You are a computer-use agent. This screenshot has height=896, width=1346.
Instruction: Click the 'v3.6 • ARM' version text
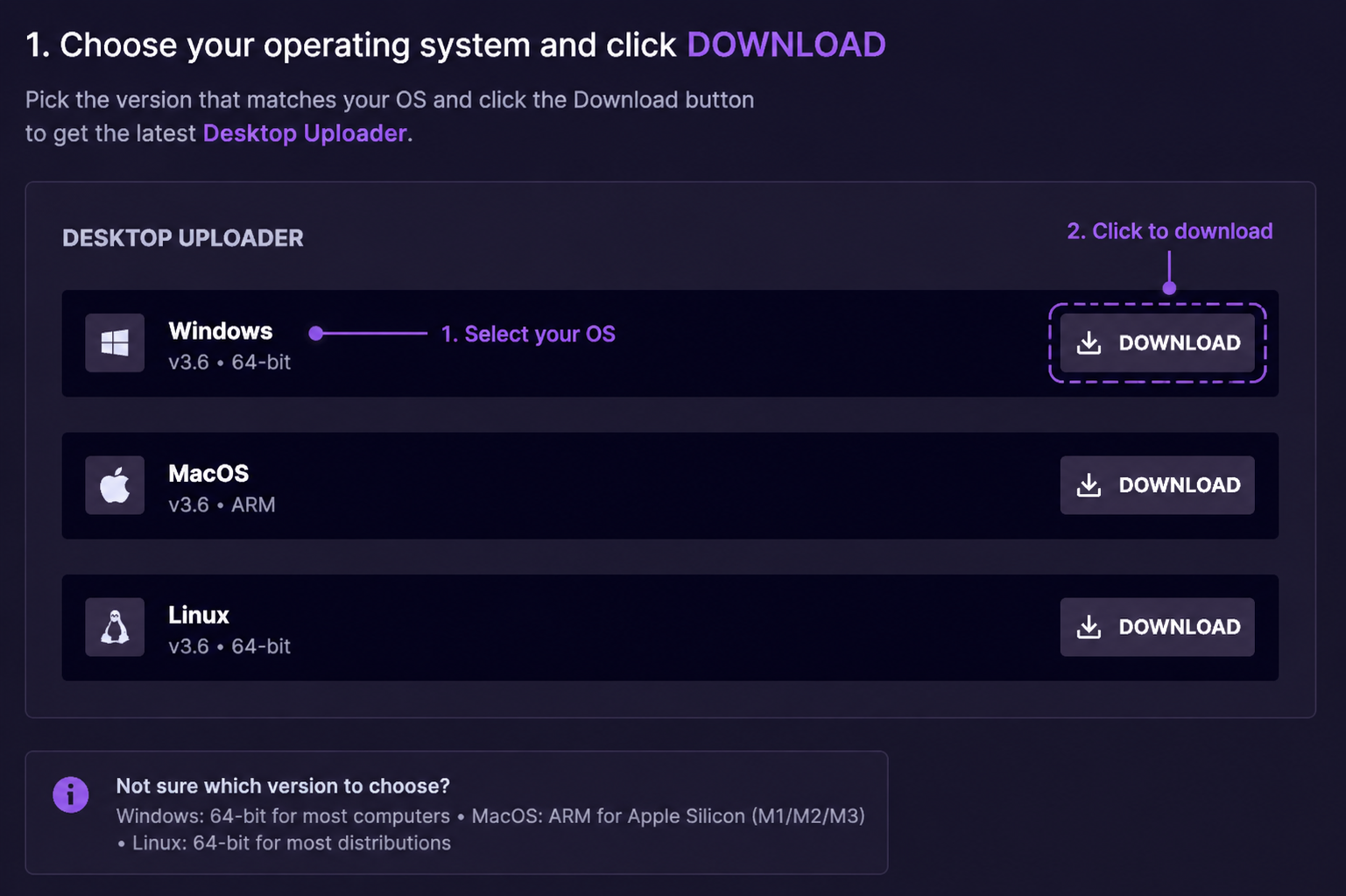[222, 504]
